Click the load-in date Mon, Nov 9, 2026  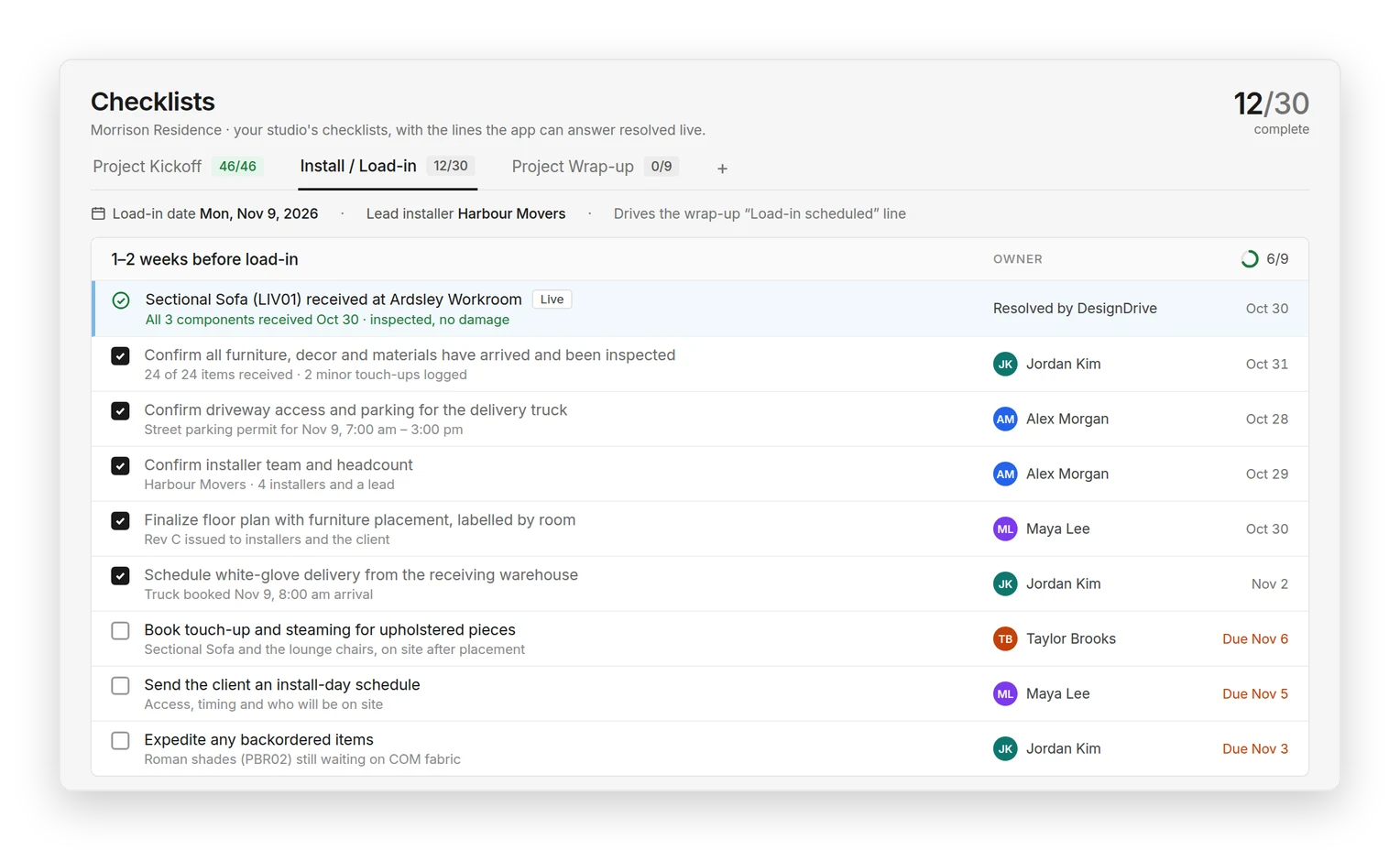pos(259,213)
